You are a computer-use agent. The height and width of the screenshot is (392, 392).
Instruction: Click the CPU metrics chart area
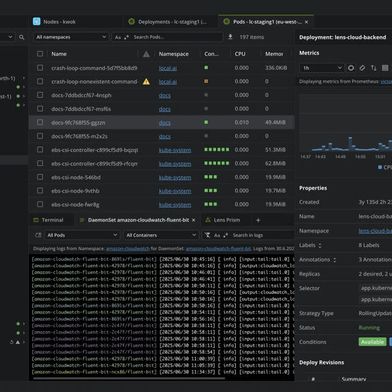tap(346, 123)
